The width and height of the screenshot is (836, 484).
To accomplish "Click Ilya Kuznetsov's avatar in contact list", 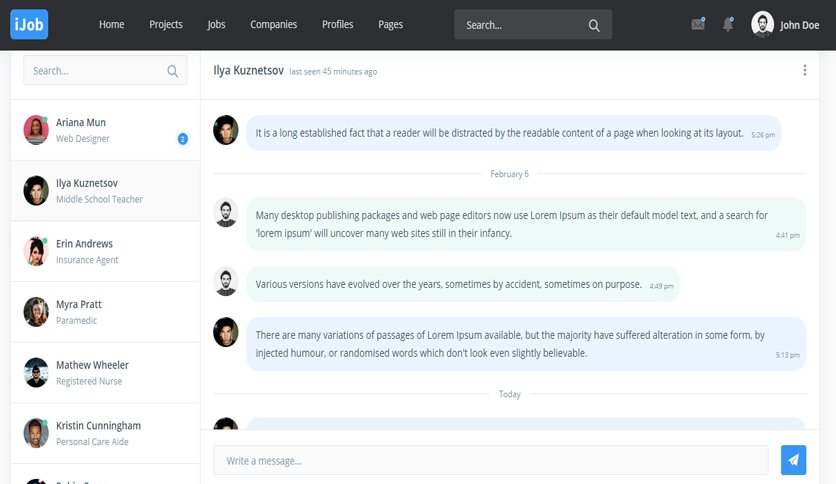I will click(36, 191).
